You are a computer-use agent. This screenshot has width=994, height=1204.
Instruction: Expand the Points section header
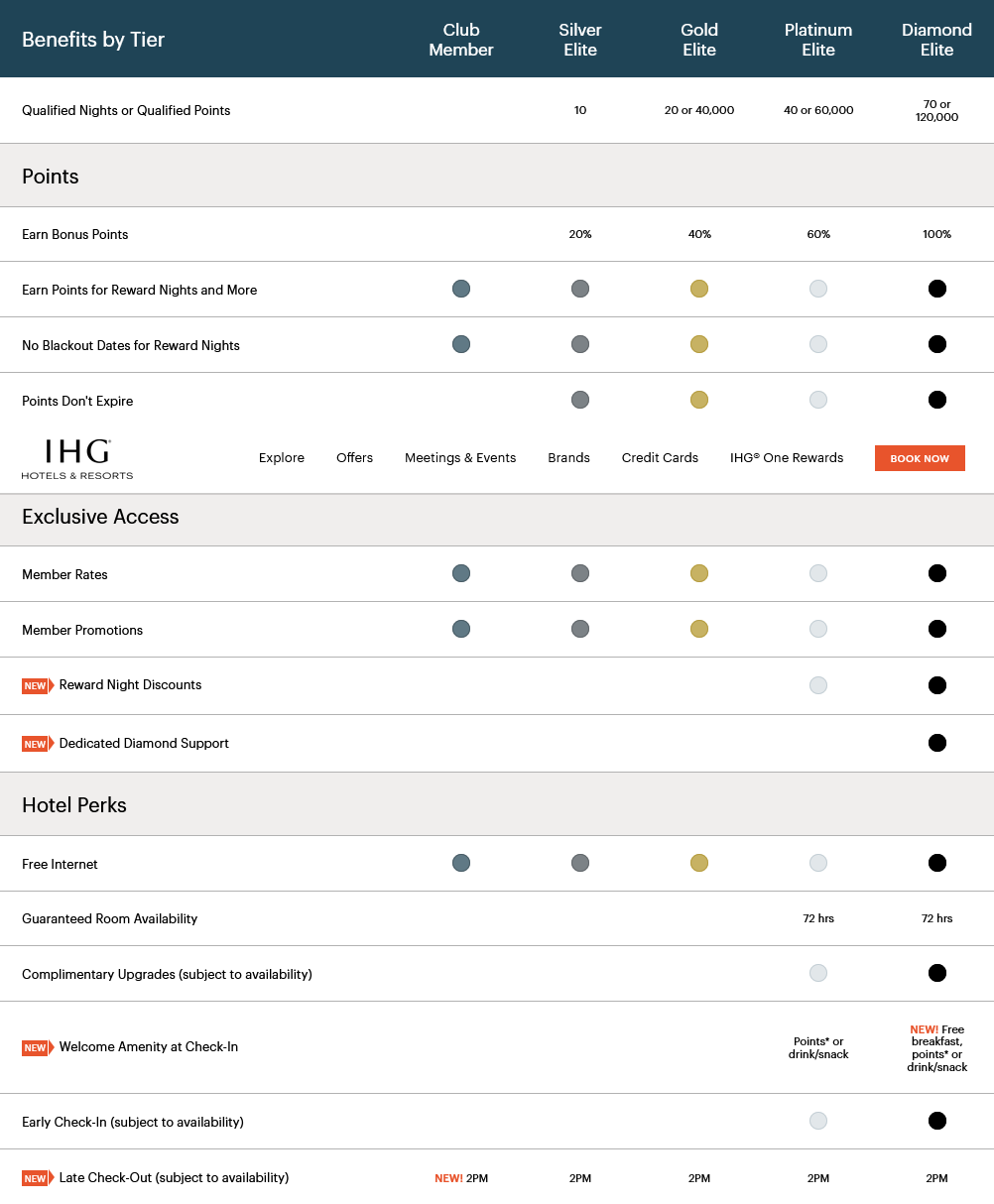click(x=50, y=176)
